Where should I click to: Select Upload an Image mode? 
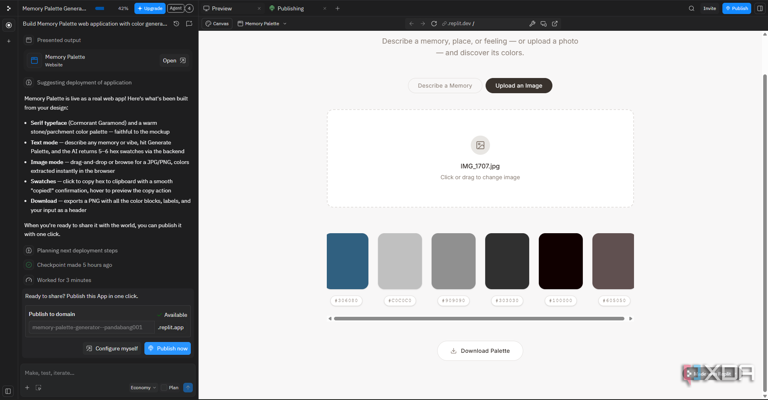pos(518,86)
